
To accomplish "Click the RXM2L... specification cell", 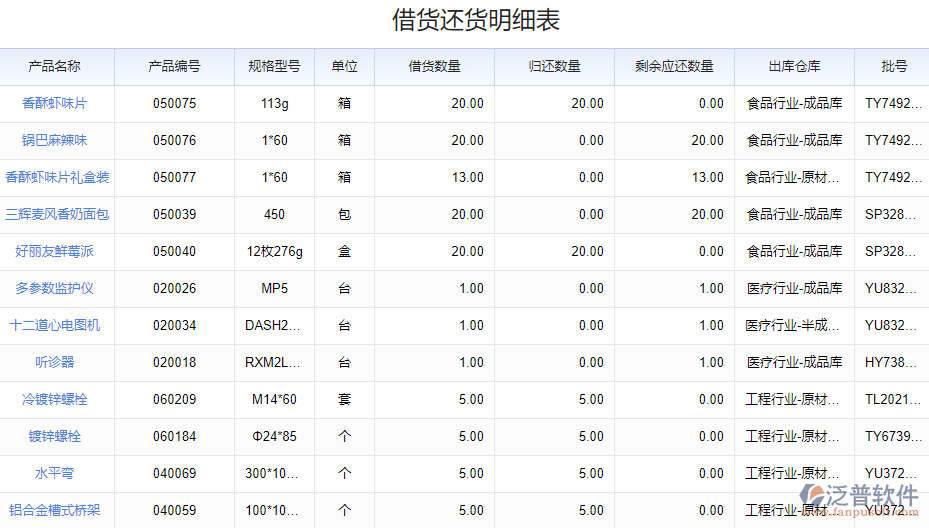I will [x=273, y=362].
